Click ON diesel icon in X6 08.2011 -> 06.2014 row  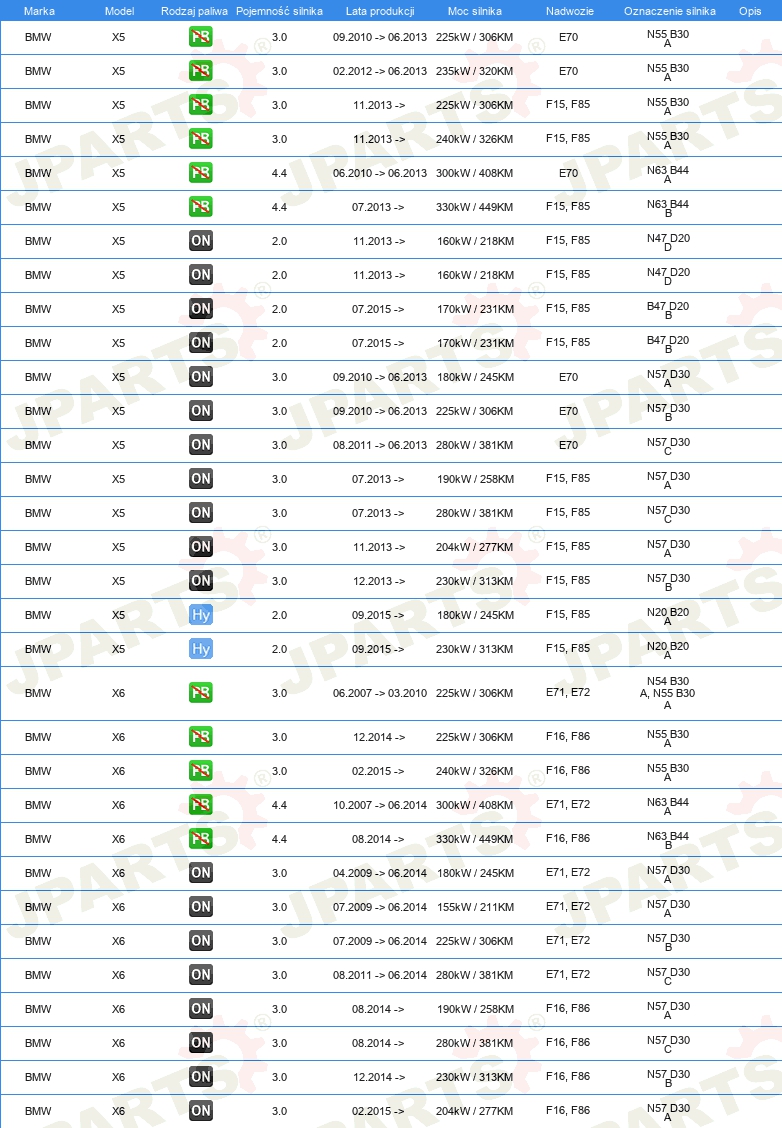(x=201, y=975)
